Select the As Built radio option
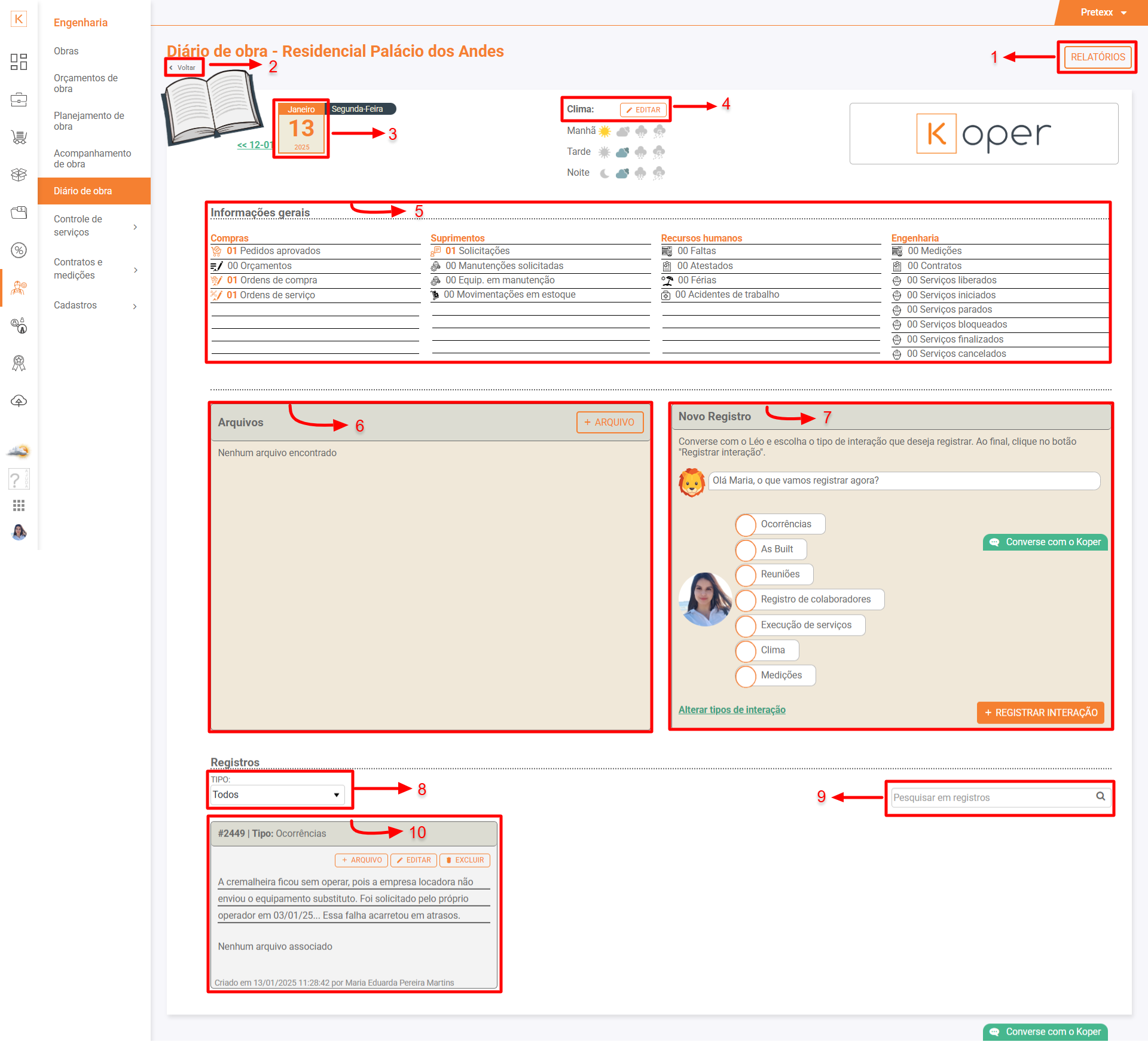The width and height of the screenshot is (1148, 1042). [x=746, y=549]
